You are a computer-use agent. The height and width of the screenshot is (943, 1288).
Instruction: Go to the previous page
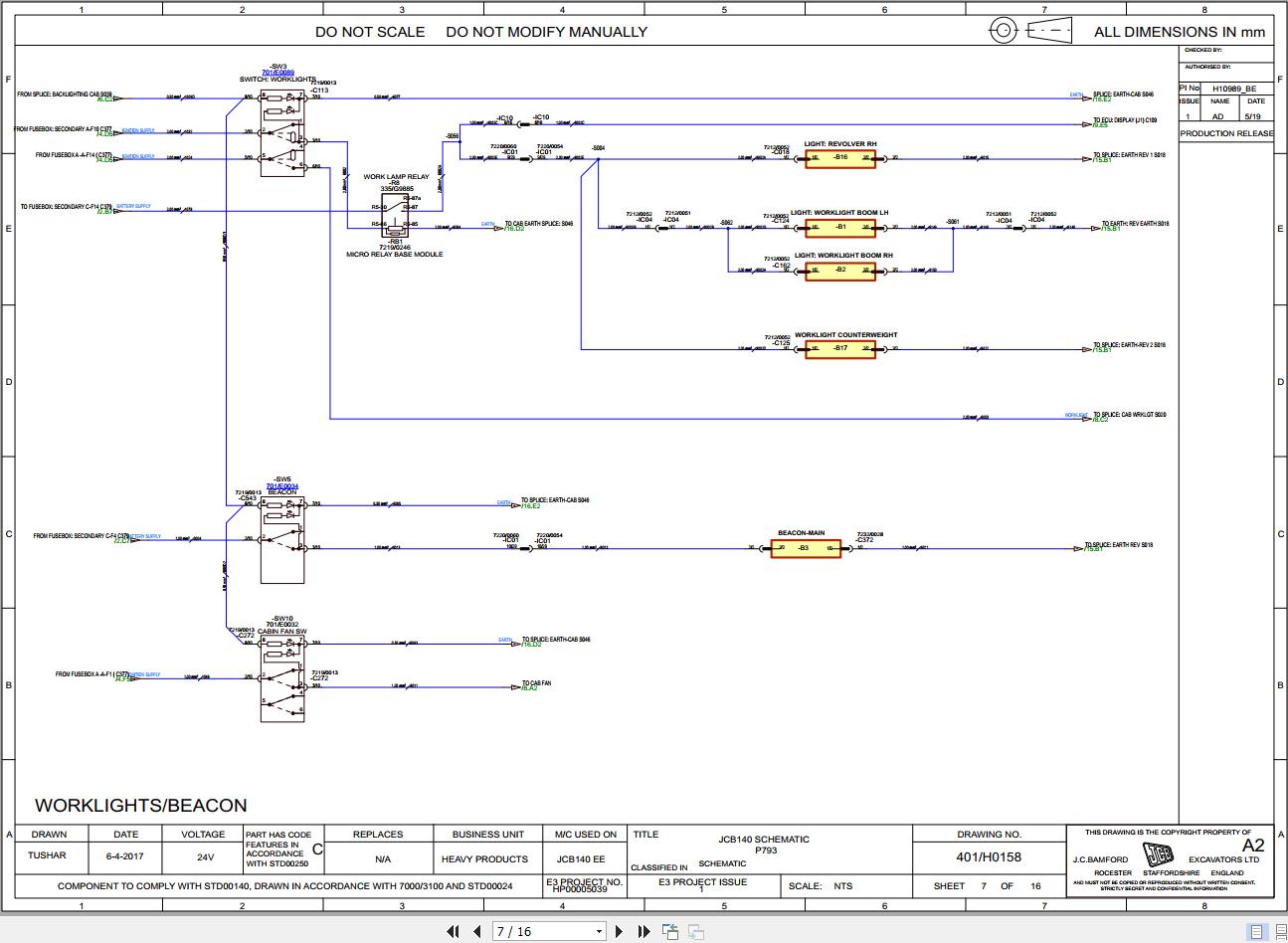[477, 931]
